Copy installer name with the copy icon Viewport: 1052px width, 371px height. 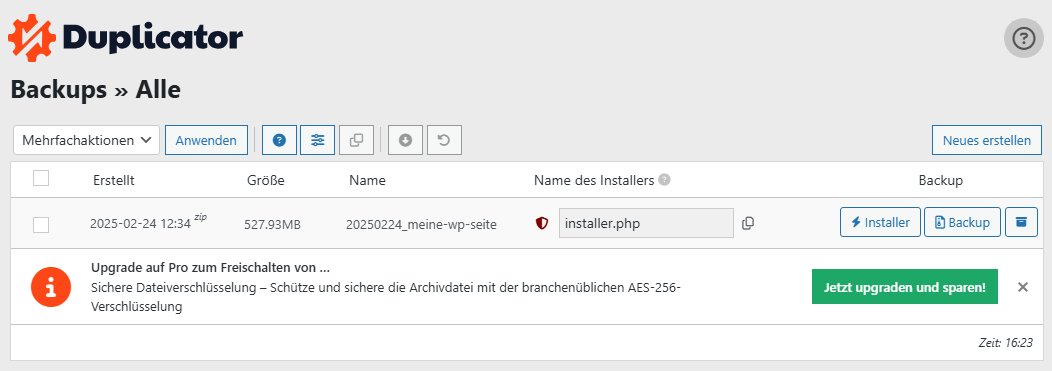tap(748, 223)
